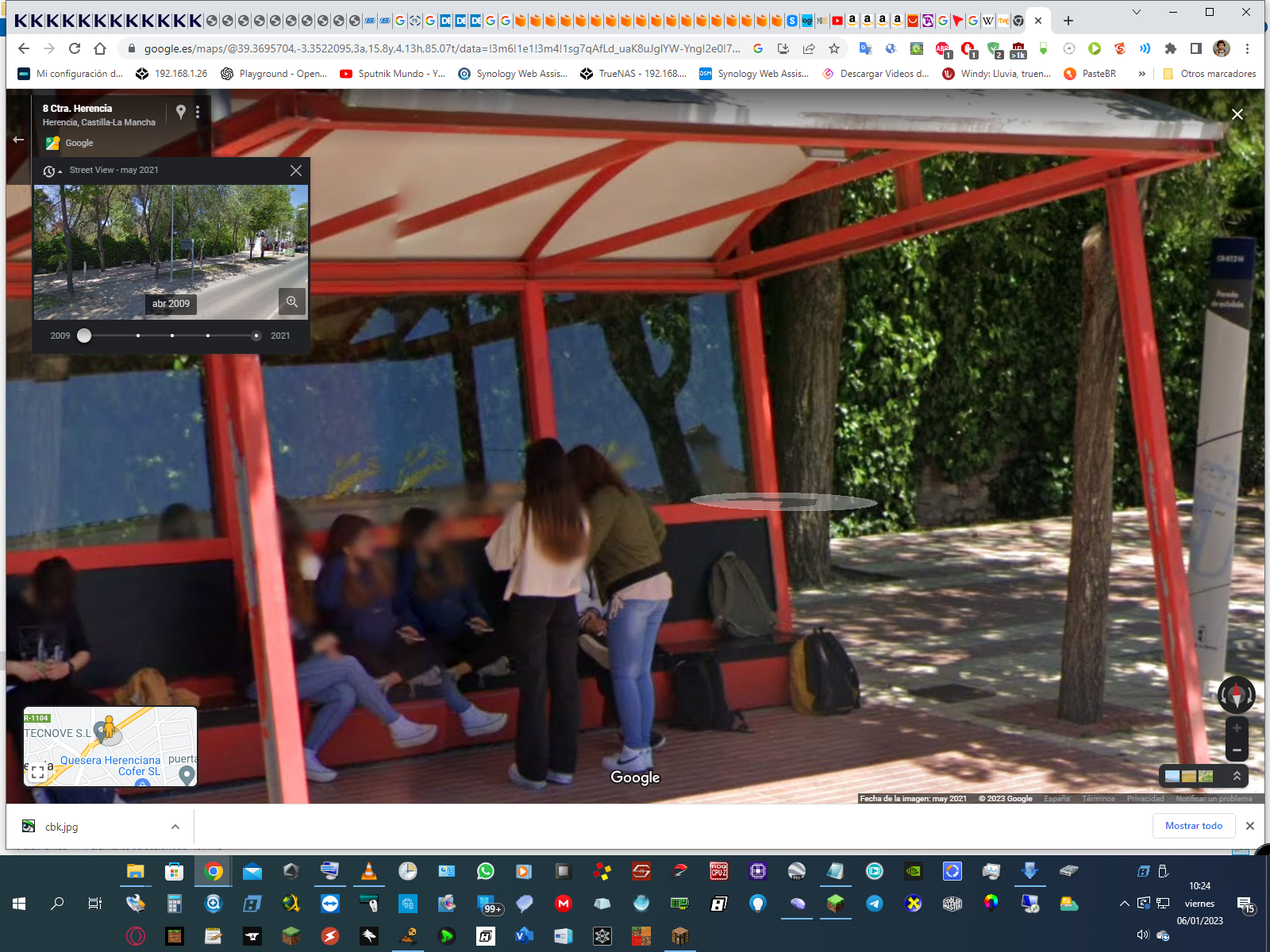This screenshot has height=952, width=1270.
Task: Expand the hidden bookmarks overflow chevron
Action: click(x=1142, y=74)
